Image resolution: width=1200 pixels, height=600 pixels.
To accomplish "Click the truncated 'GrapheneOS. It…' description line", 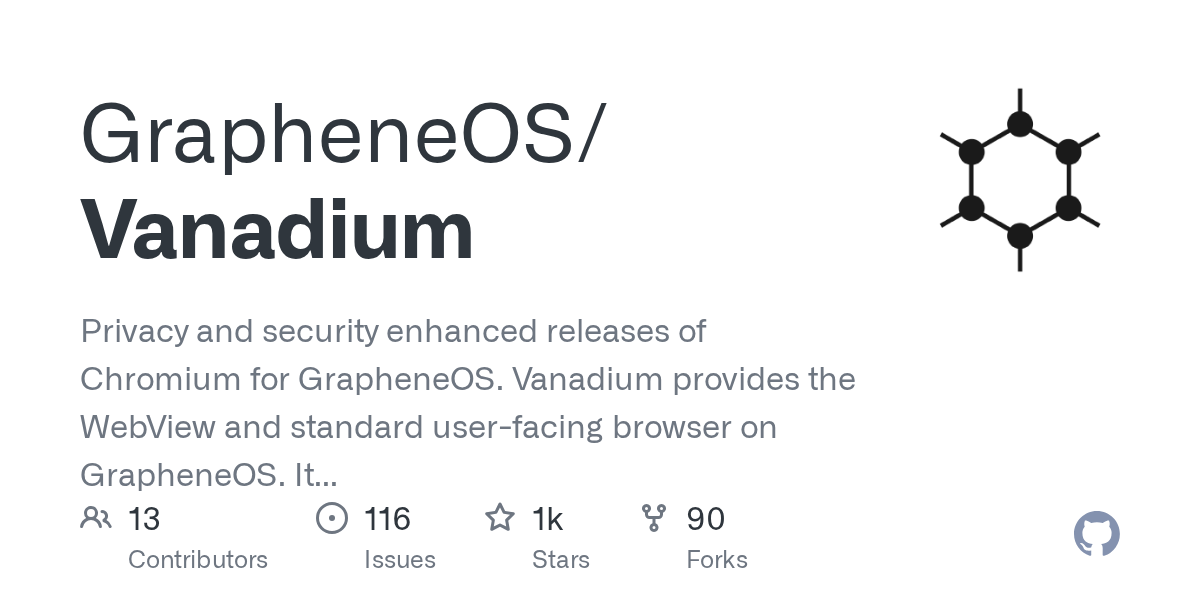I will (208, 475).
